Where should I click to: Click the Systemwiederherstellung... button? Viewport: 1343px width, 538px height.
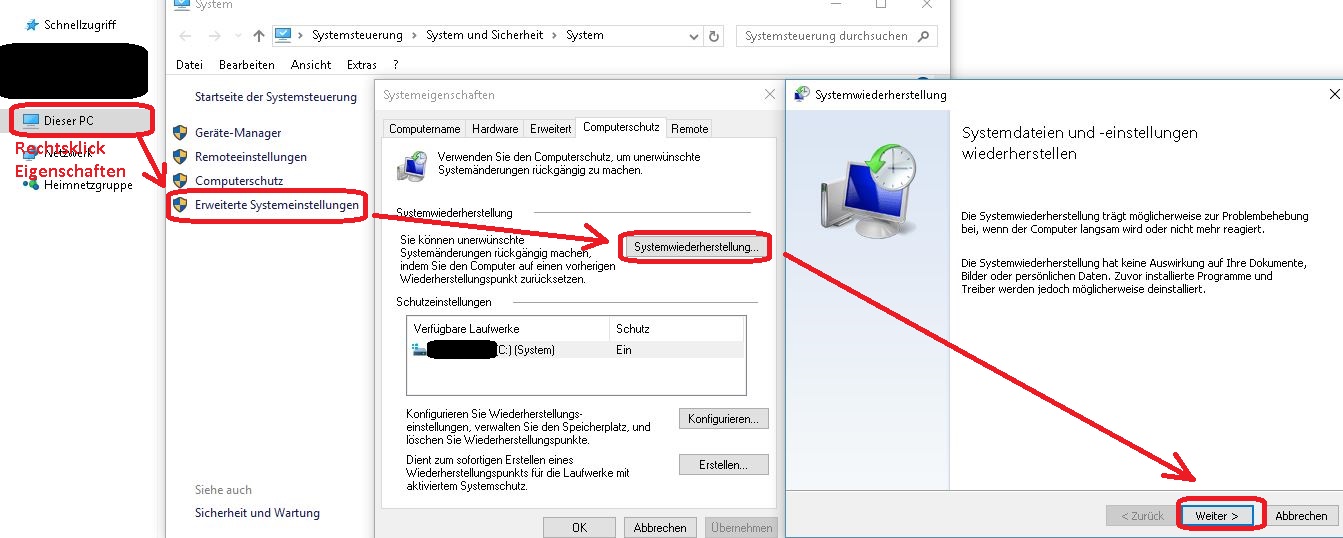[x=696, y=246]
